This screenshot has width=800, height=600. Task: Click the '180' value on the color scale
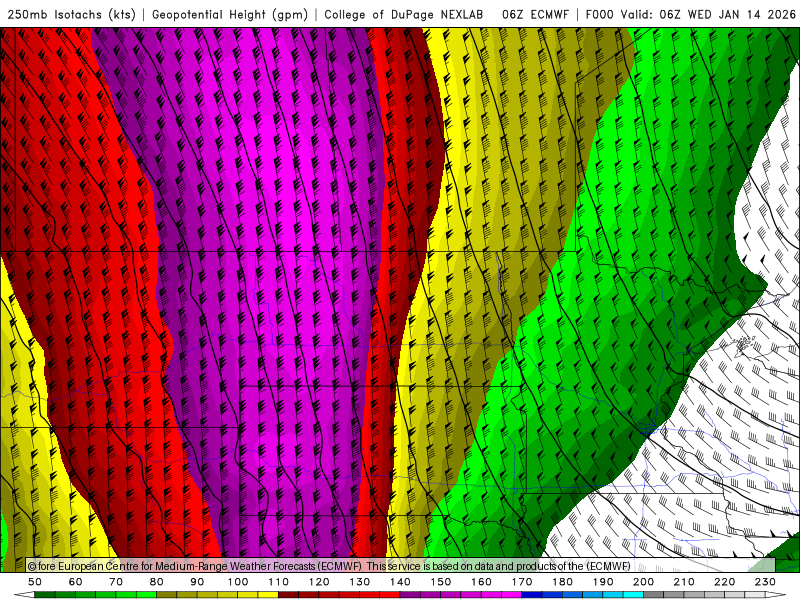(562, 582)
